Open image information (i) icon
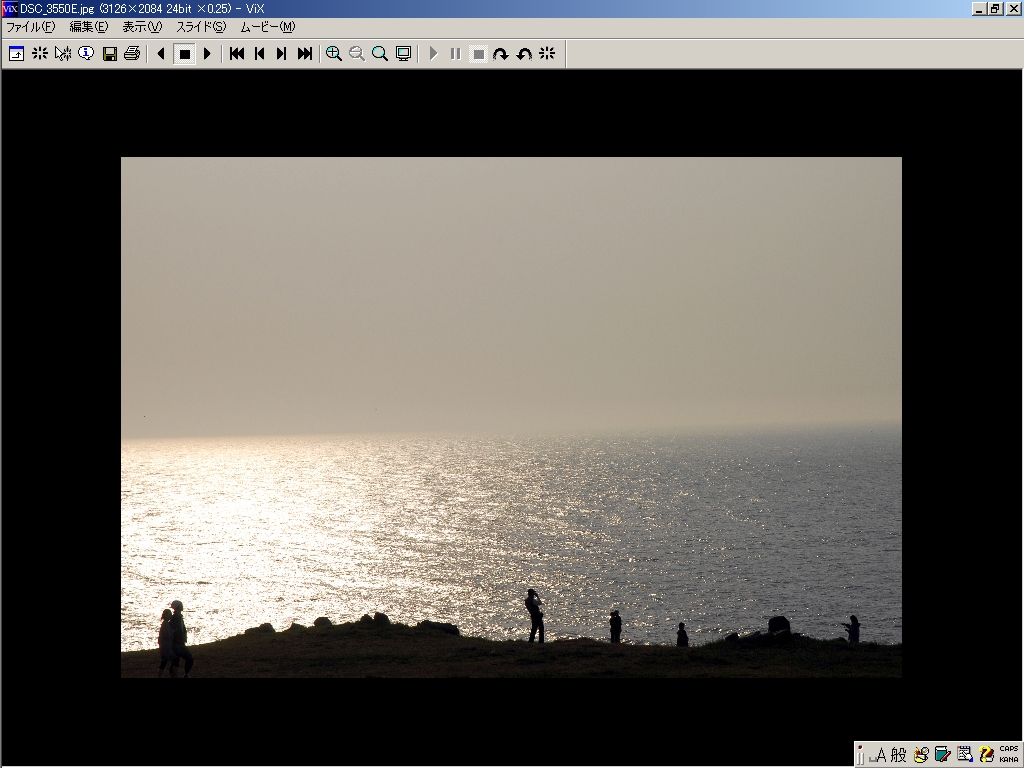The width and height of the screenshot is (1024, 768). [86, 54]
